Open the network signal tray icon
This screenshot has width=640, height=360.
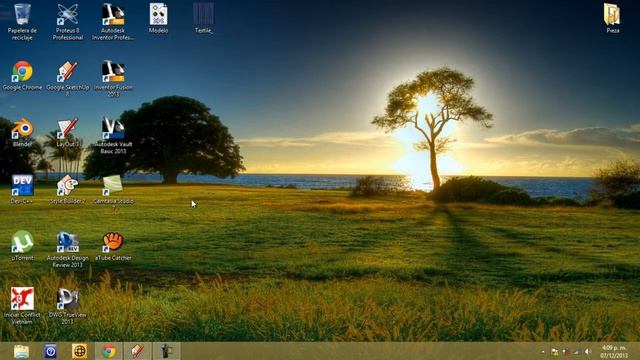coord(577,351)
